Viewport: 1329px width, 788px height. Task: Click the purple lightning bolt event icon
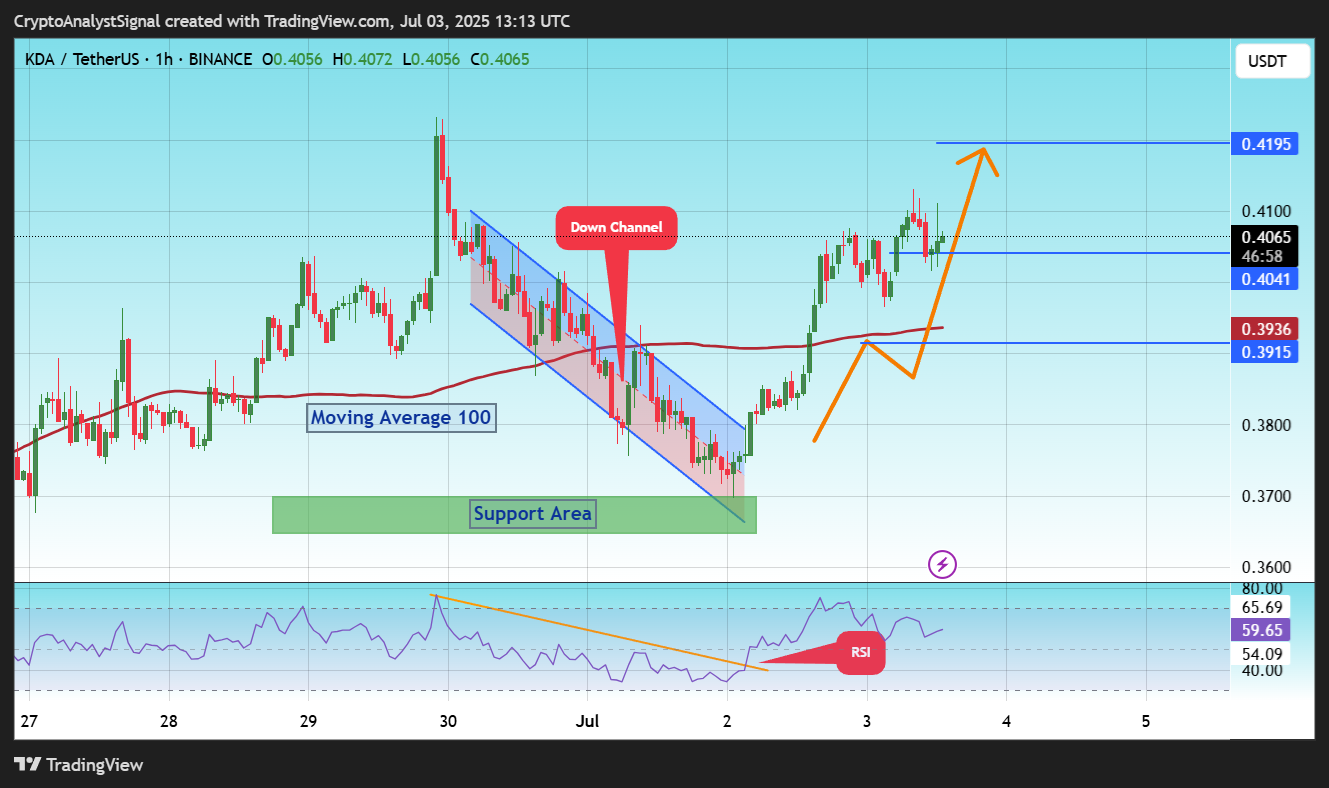(943, 565)
